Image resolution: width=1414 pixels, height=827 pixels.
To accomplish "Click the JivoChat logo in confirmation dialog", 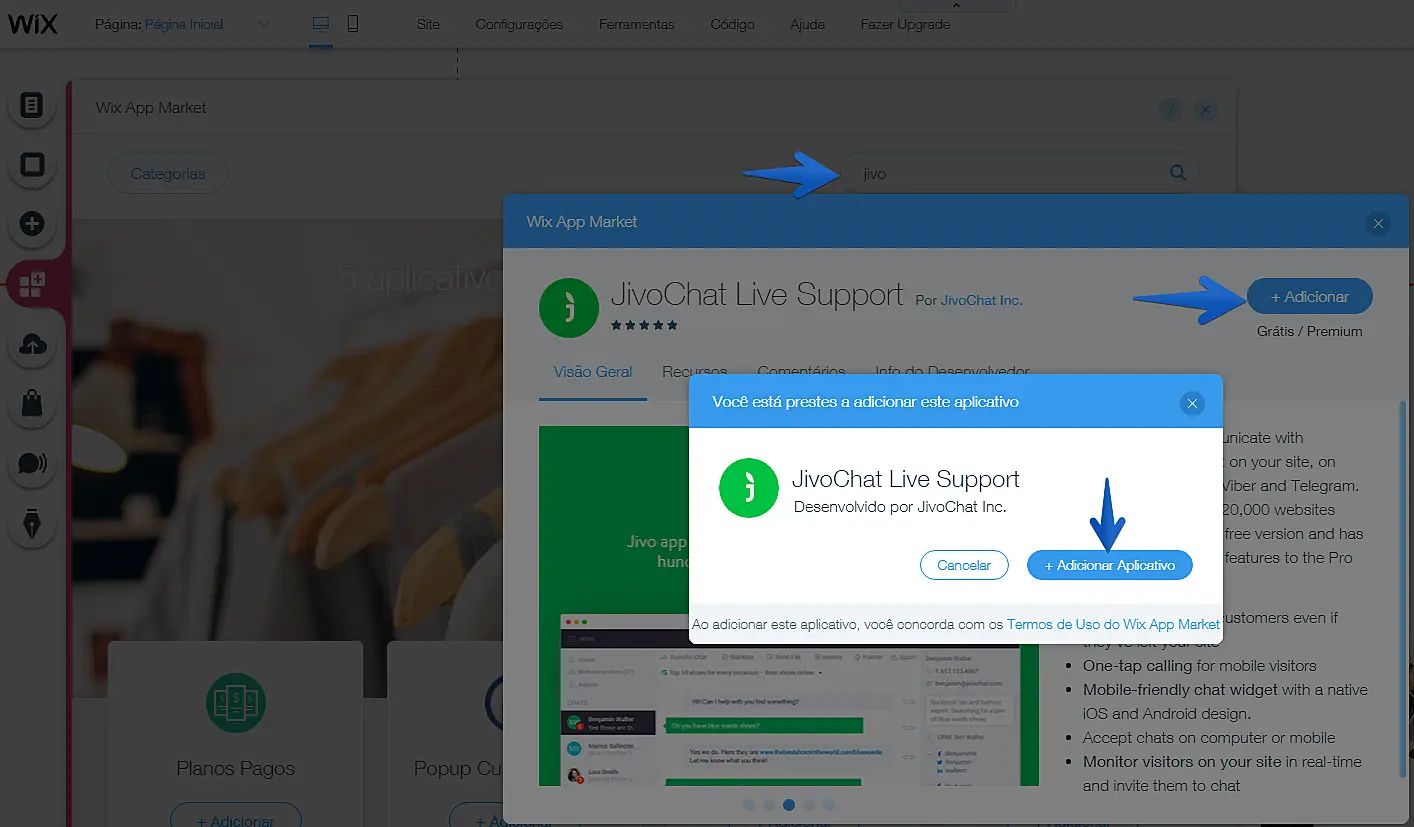I will click(x=749, y=488).
